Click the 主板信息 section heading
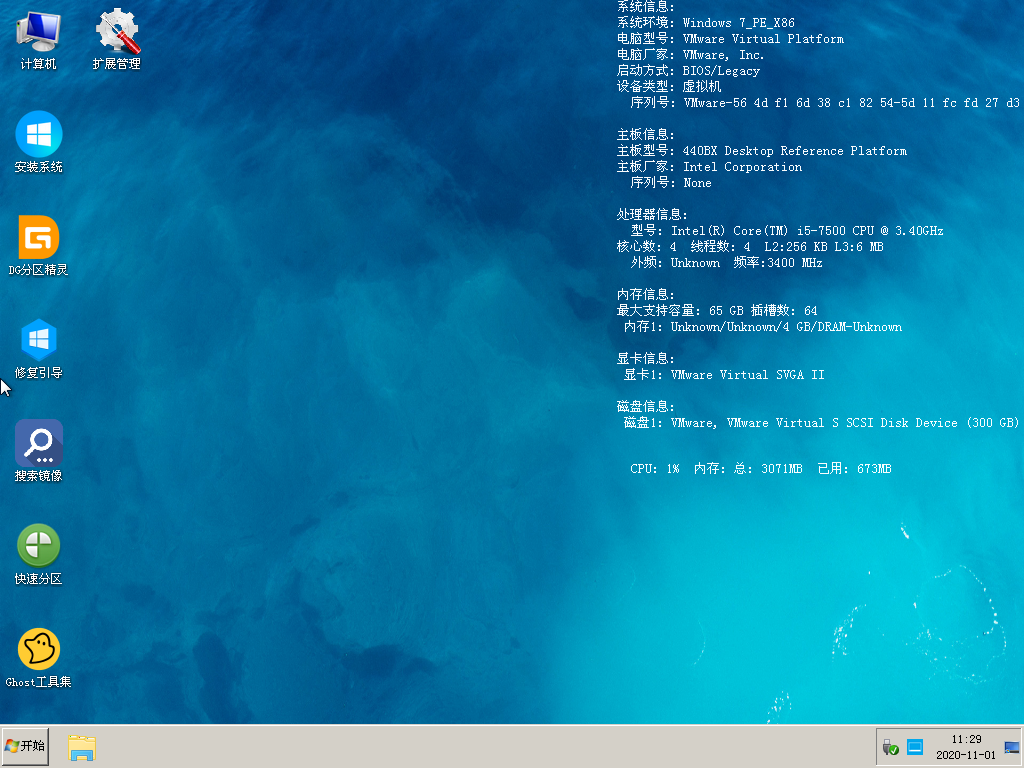 [645, 135]
